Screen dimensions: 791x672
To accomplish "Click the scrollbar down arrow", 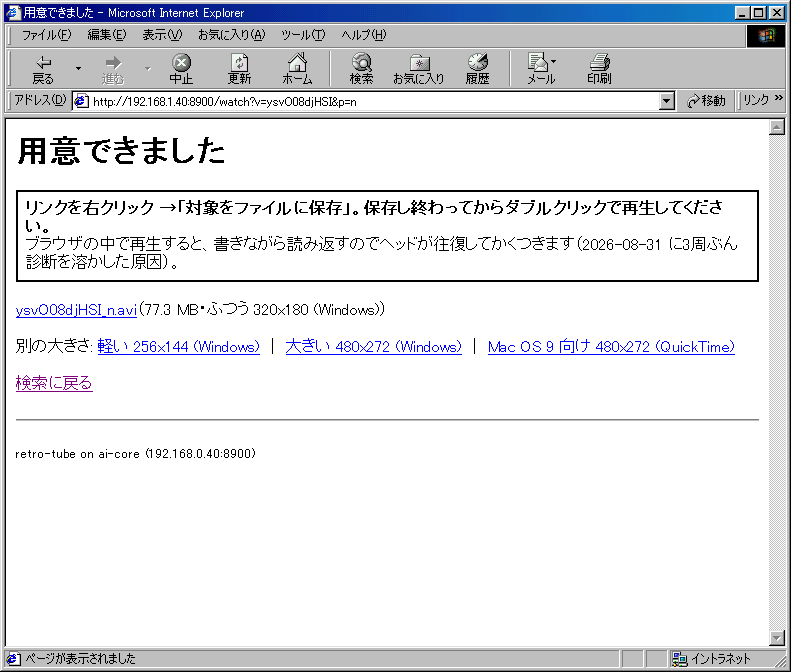I will pos(777,638).
